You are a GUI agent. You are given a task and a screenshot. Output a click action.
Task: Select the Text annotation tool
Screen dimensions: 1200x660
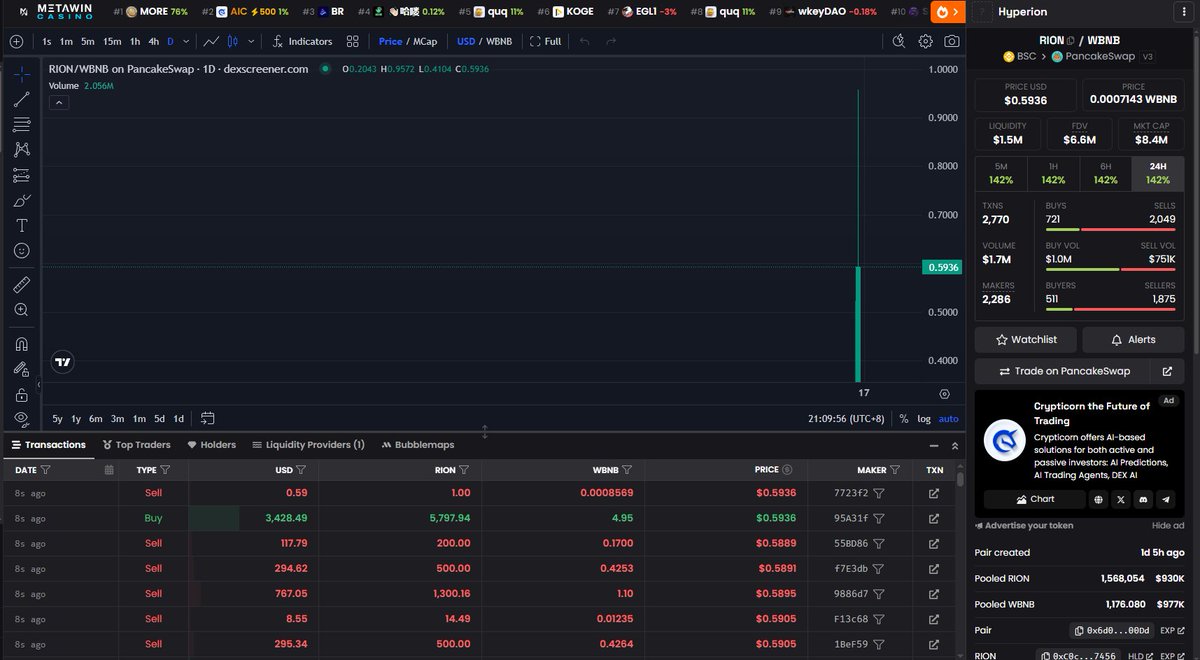(x=21, y=225)
